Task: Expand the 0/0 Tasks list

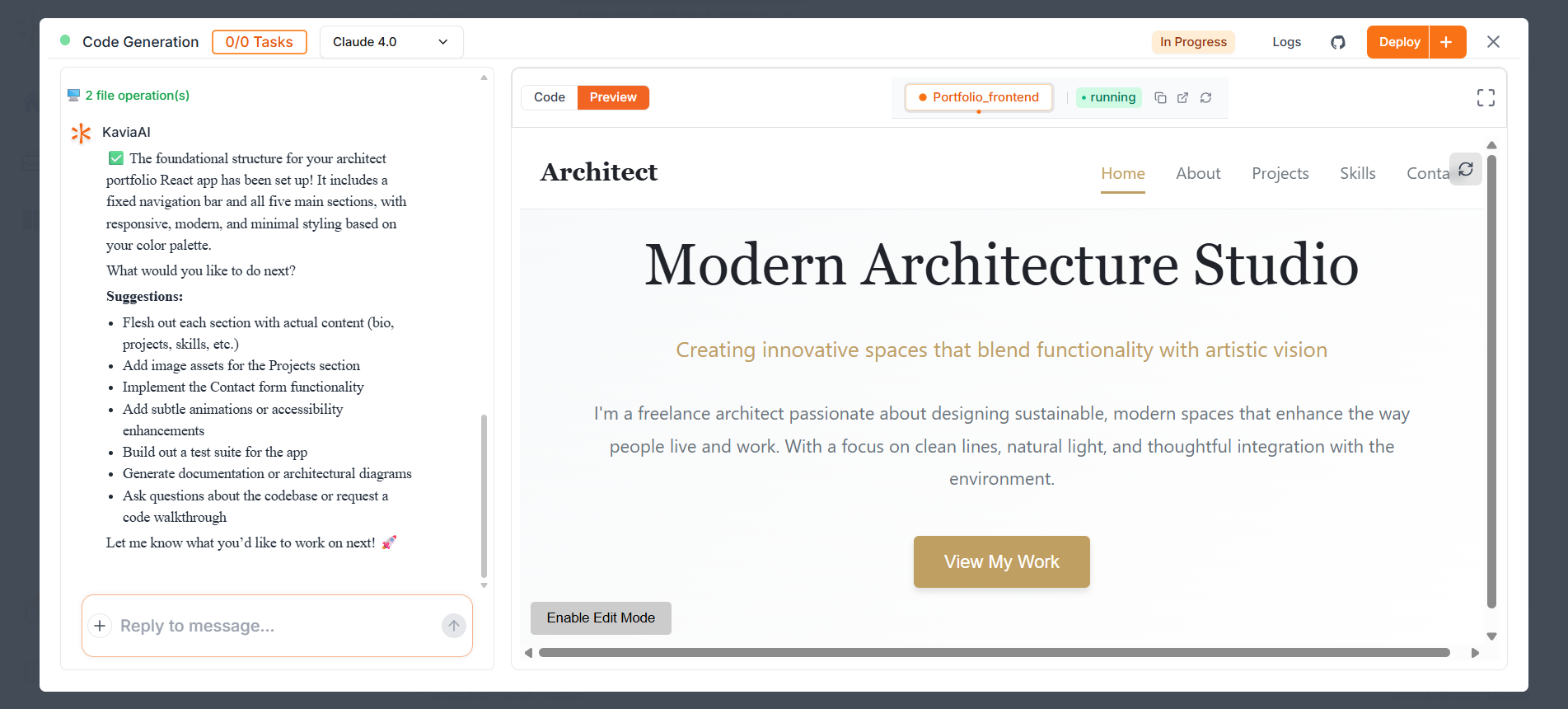Action: [259, 42]
